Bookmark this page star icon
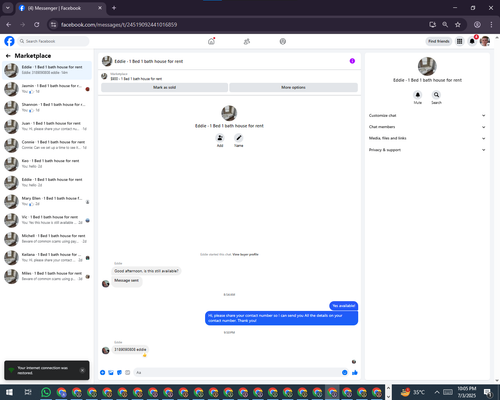 [458, 25]
